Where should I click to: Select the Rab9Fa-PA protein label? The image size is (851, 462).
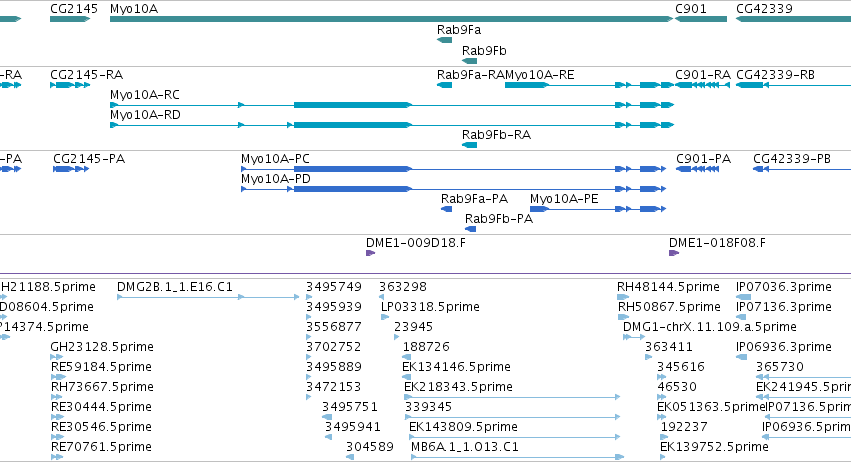(x=474, y=199)
